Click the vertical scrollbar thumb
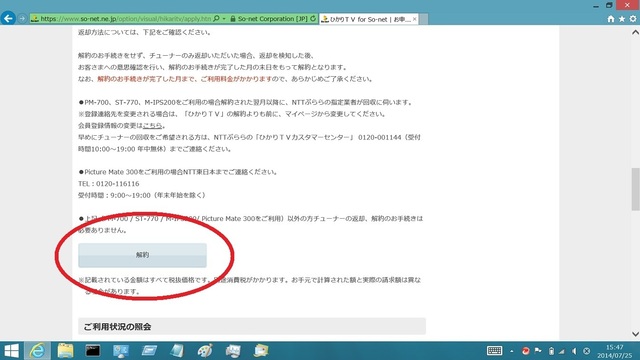640x360 pixels. tap(635, 189)
